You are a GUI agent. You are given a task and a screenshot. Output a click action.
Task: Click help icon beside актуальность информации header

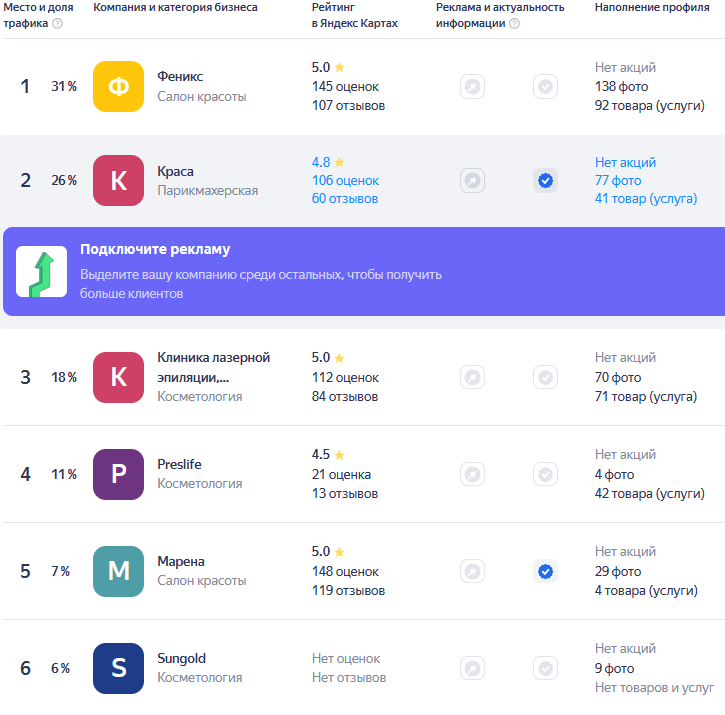coord(514,24)
